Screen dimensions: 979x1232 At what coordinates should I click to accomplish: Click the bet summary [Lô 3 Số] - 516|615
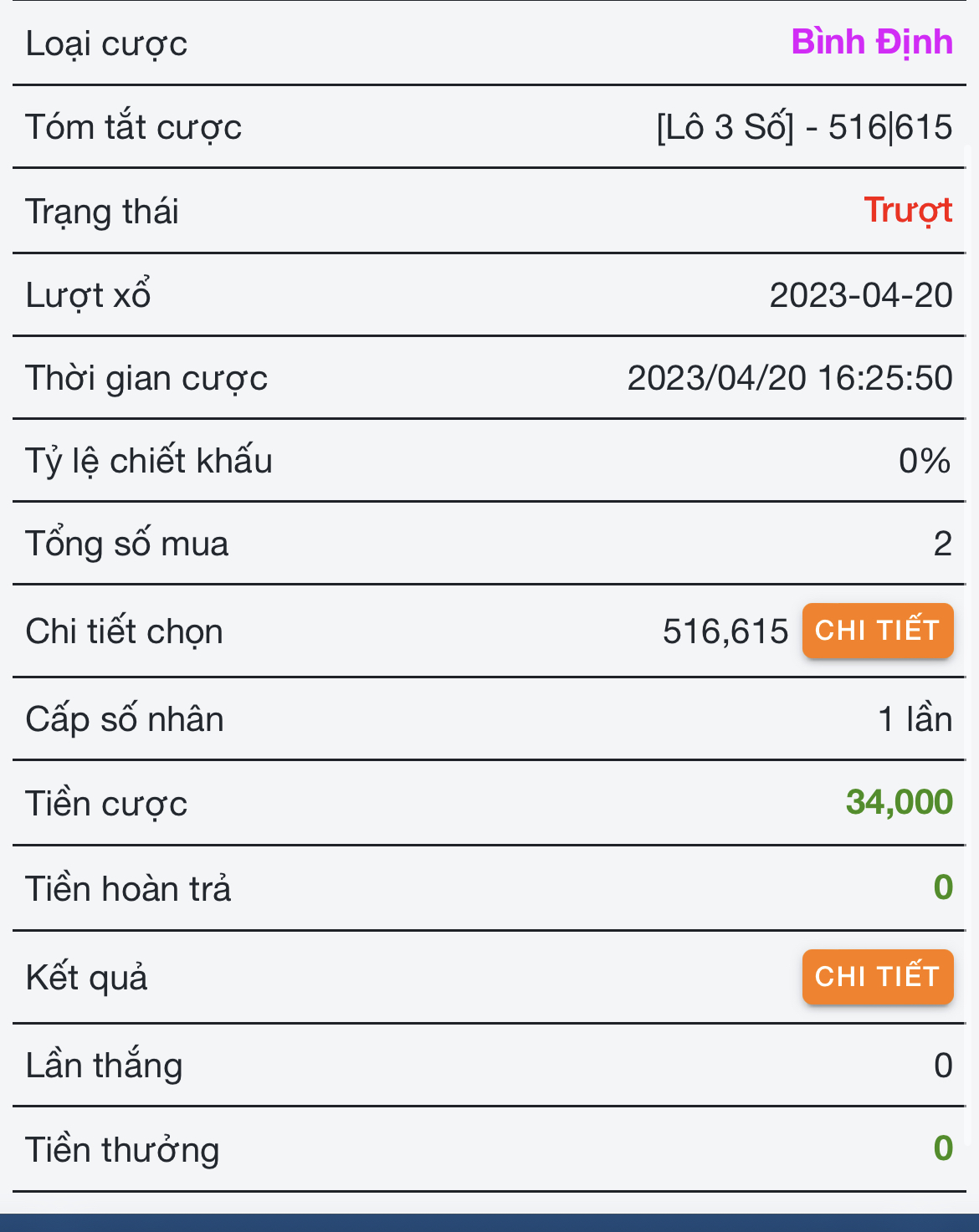click(804, 127)
